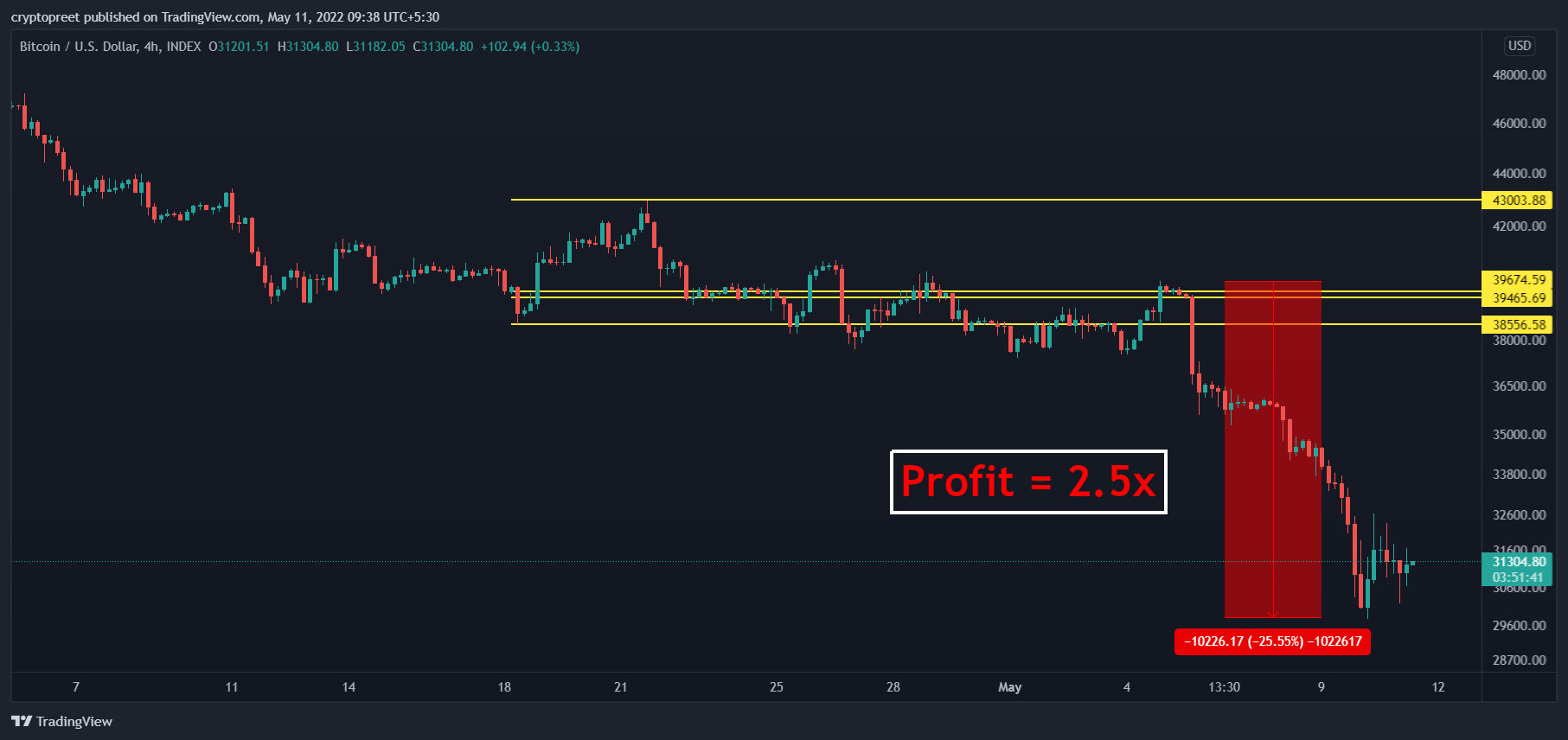1568x740 pixels.
Task: Click the open value O31201.51
Action: pyautogui.click(x=239, y=47)
